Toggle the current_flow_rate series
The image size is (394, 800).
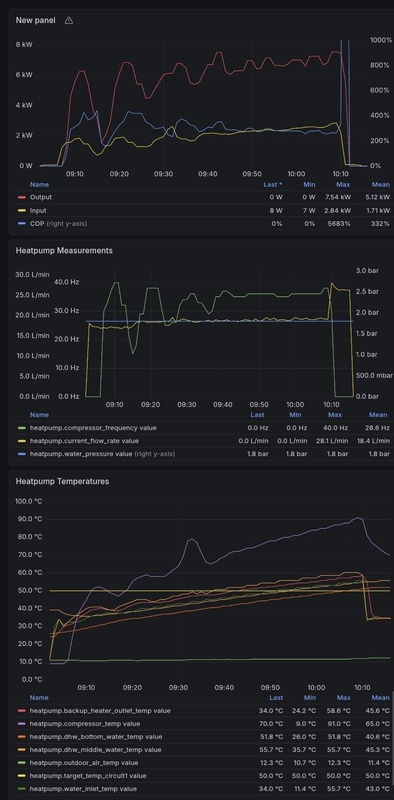(x=84, y=441)
